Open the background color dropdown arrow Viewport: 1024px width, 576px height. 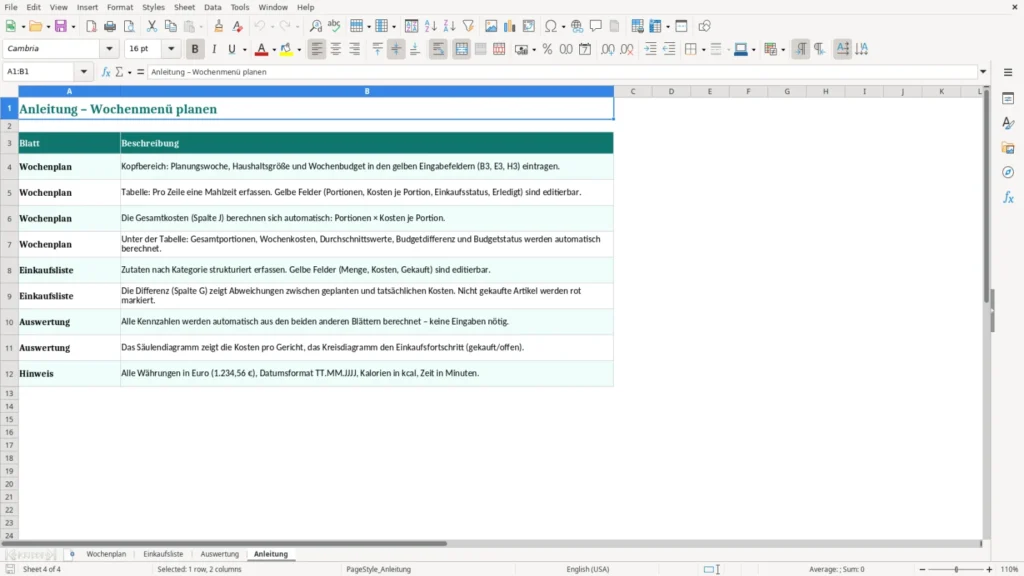click(x=299, y=49)
